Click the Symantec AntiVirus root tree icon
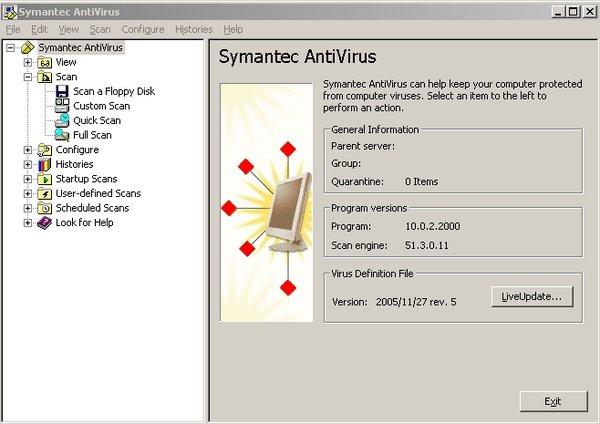The width and height of the screenshot is (600, 424). (28, 47)
